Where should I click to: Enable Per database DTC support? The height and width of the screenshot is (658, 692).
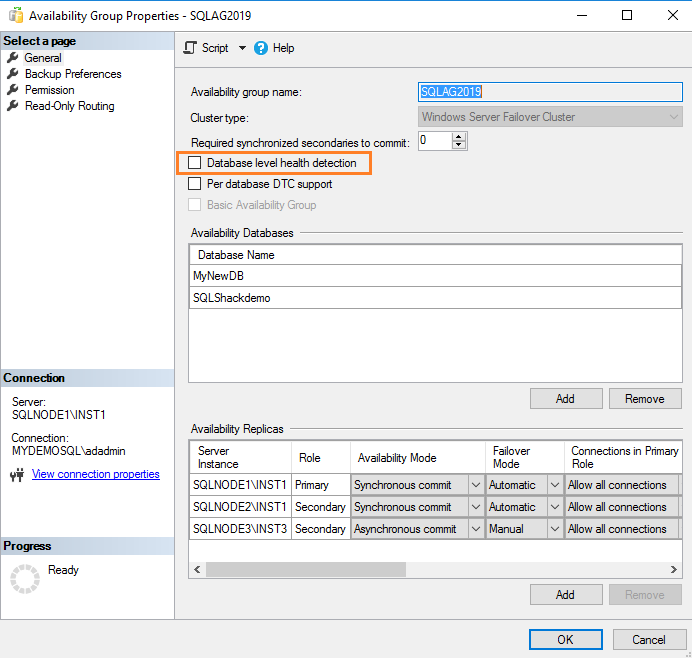tap(194, 184)
